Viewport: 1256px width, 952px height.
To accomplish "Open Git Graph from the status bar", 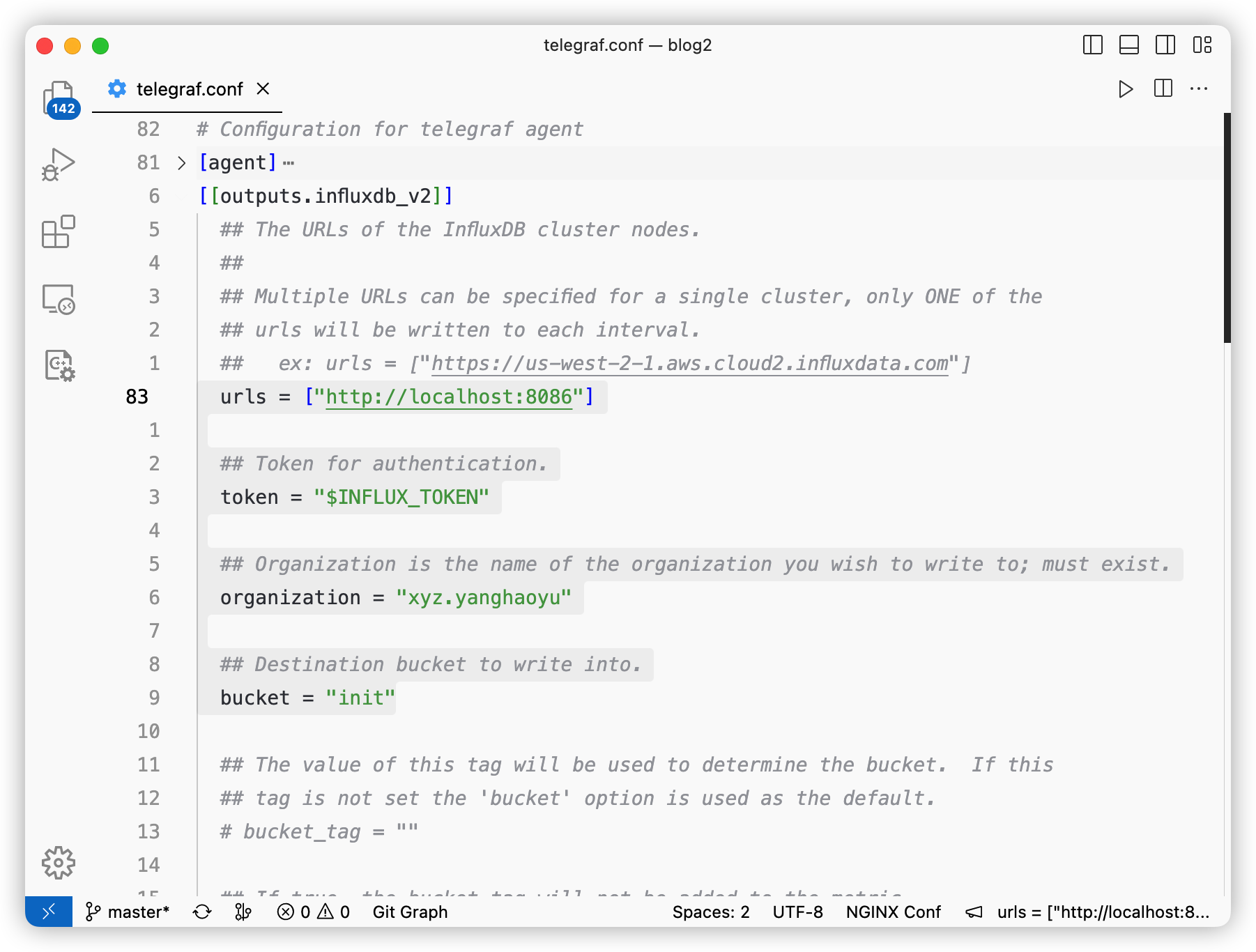I will tap(410, 912).
